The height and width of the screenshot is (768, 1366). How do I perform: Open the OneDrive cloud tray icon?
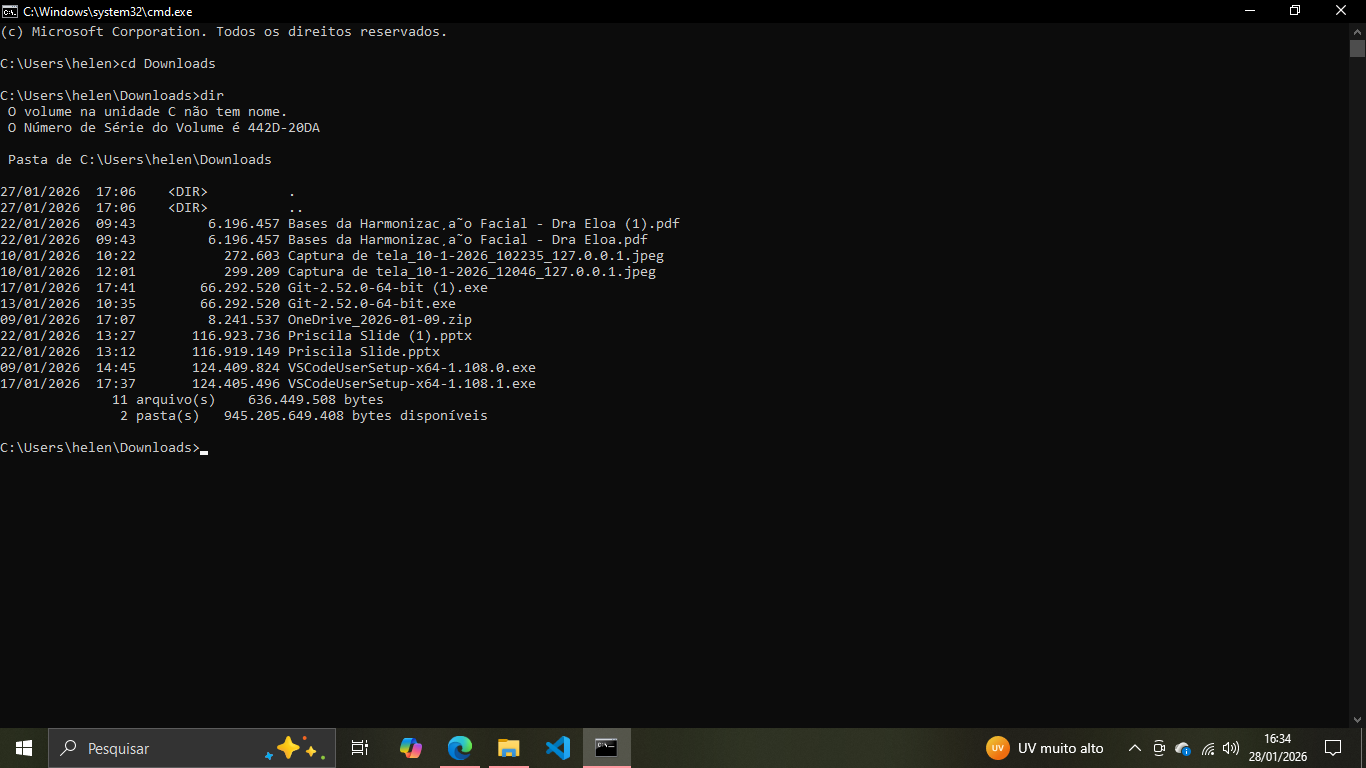[x=1183, y=748]
